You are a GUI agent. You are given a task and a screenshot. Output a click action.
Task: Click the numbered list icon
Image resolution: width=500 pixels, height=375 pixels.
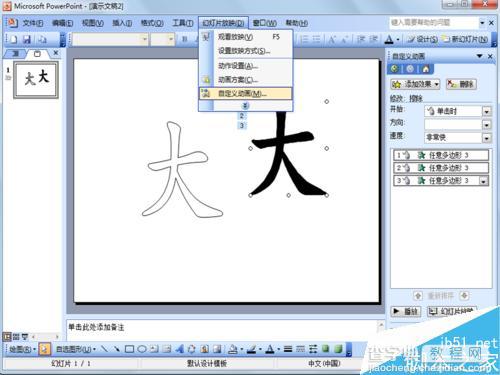tap(304, 39)
